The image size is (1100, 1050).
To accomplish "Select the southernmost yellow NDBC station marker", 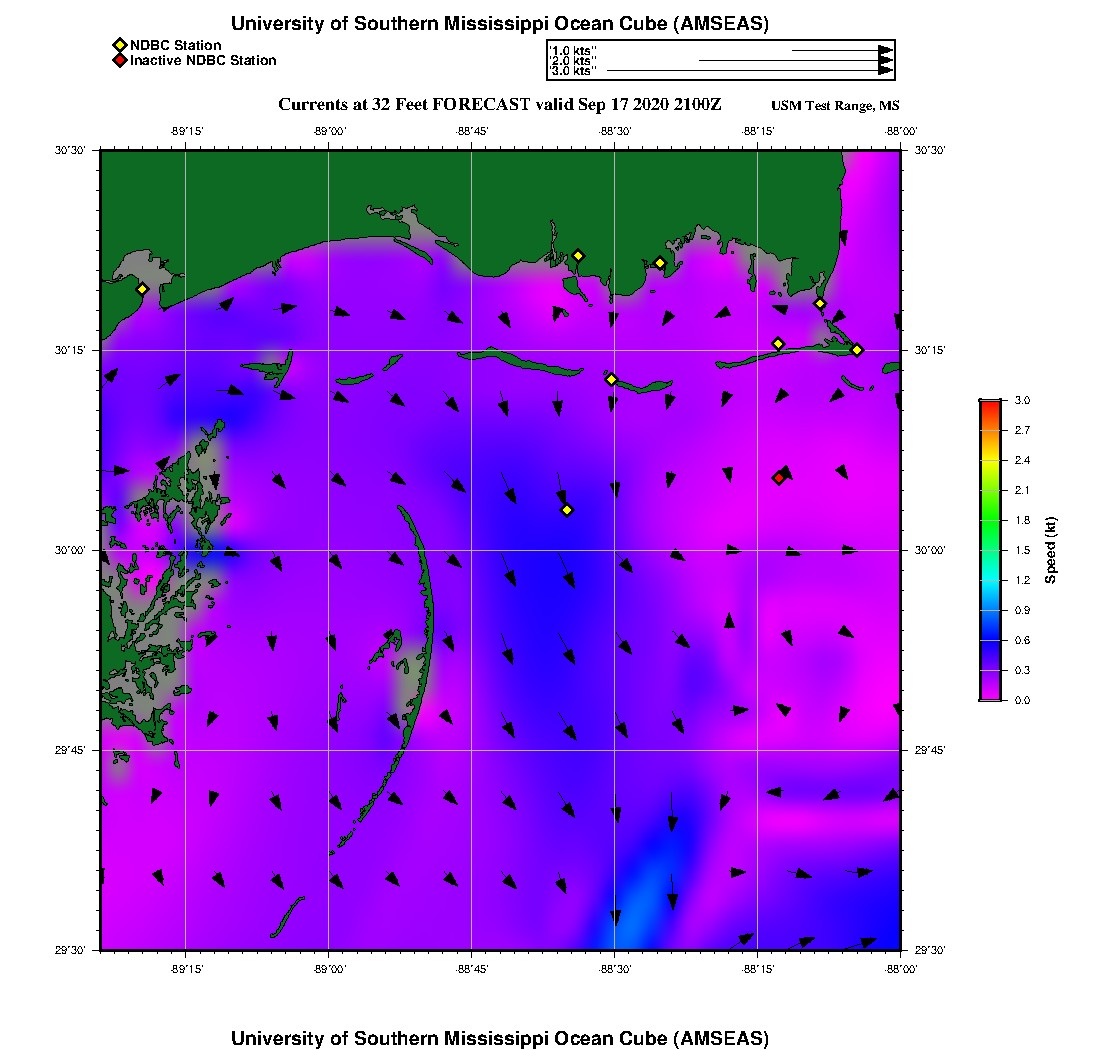I will click(567, 510).
